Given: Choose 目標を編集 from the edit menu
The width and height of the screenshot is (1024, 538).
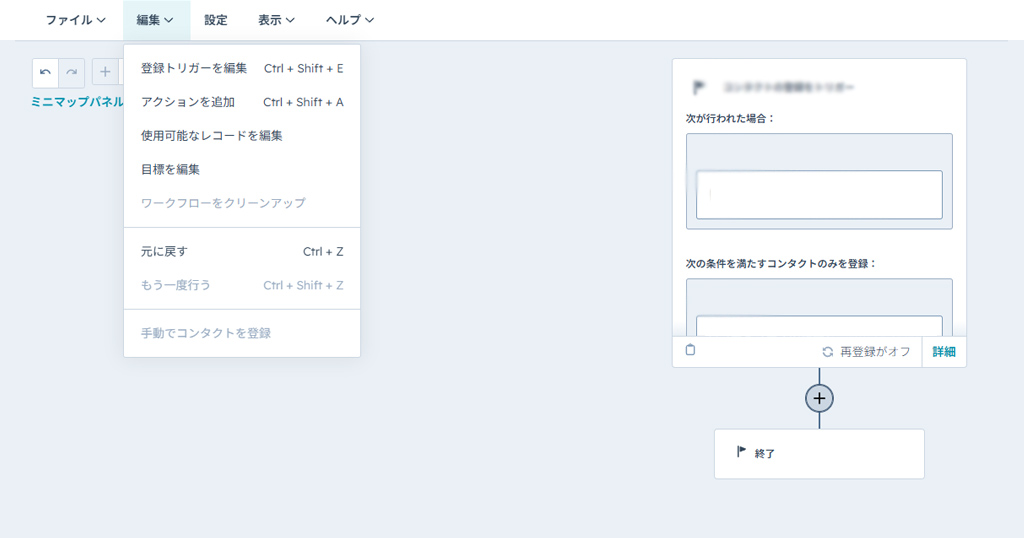Looking at the screenshot, I should 170,169.
